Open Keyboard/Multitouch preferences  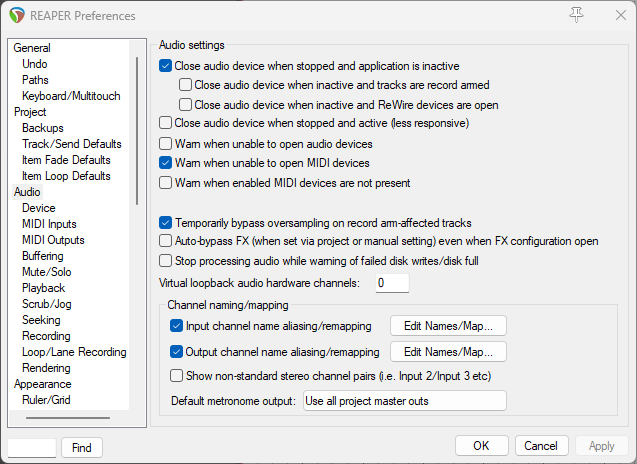pyautogui.click(x=71, y=96)
